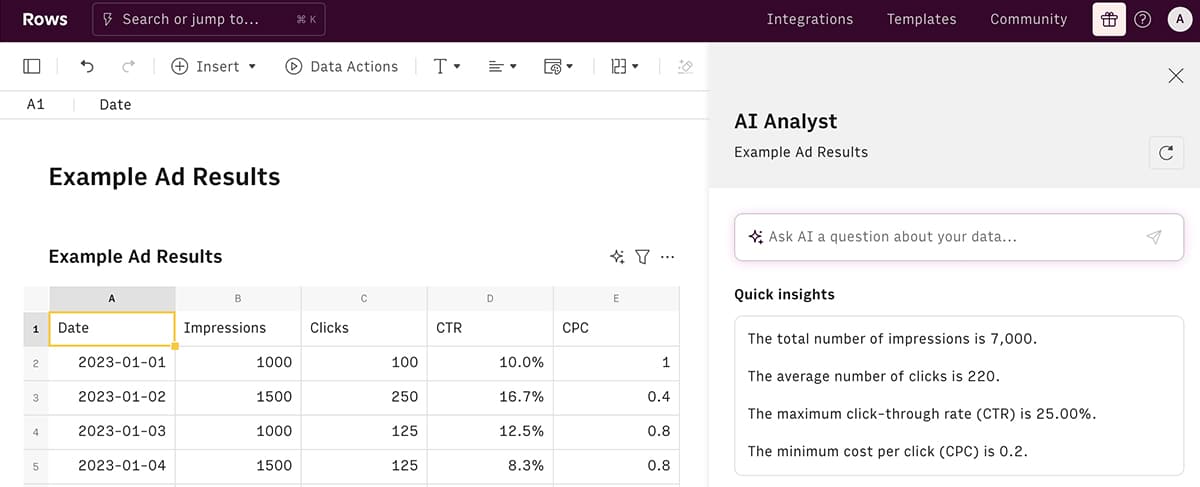Refresh the AI Analyst insights
This screenshot has width=1200, height=487.
coord(1166,153)
